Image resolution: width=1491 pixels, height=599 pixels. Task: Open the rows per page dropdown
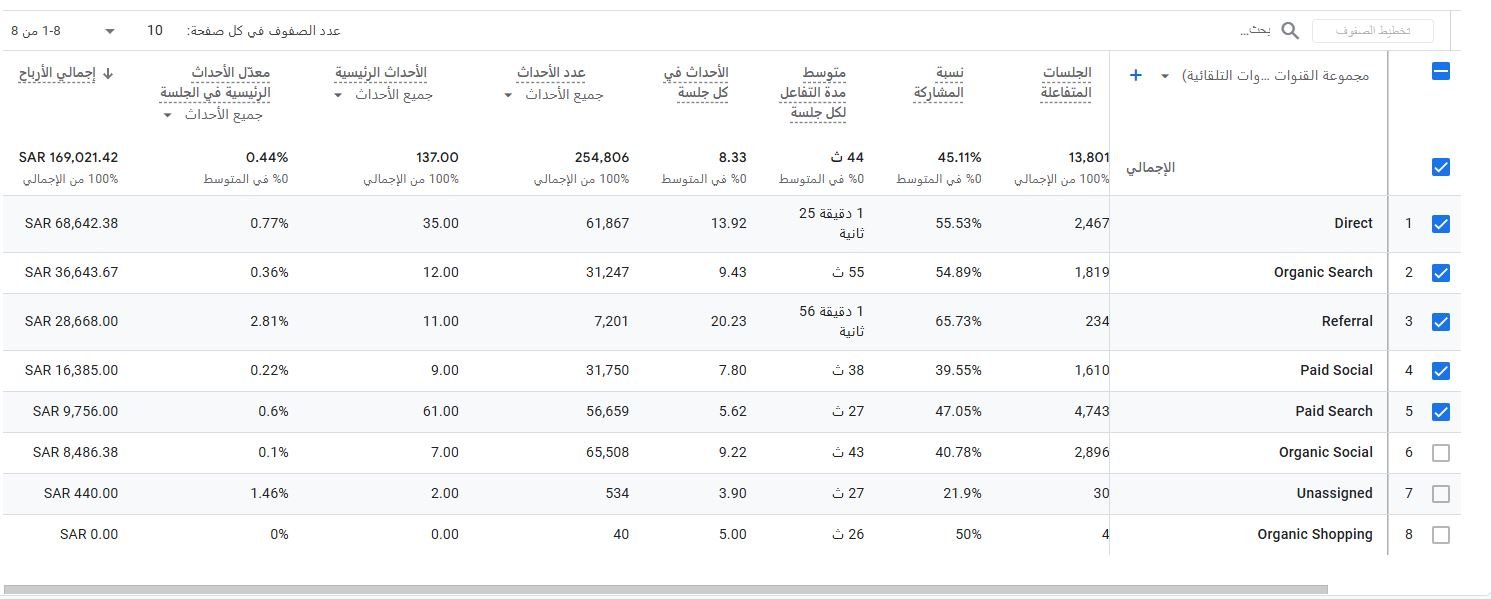coord(110,31)
